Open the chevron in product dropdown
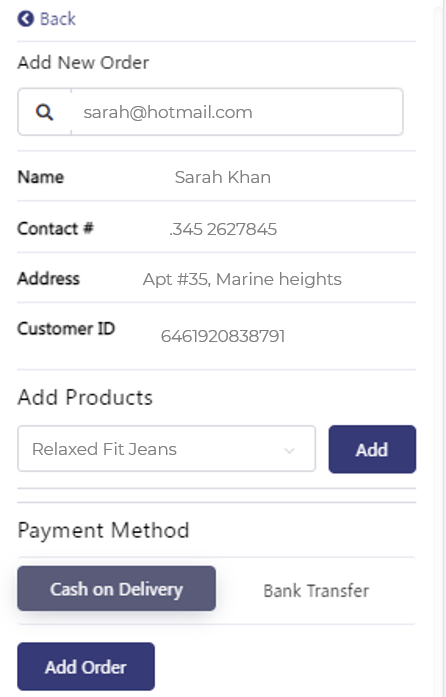Image resolution: width=446 pixels, height=697 pixels. (x=289, y=450)
